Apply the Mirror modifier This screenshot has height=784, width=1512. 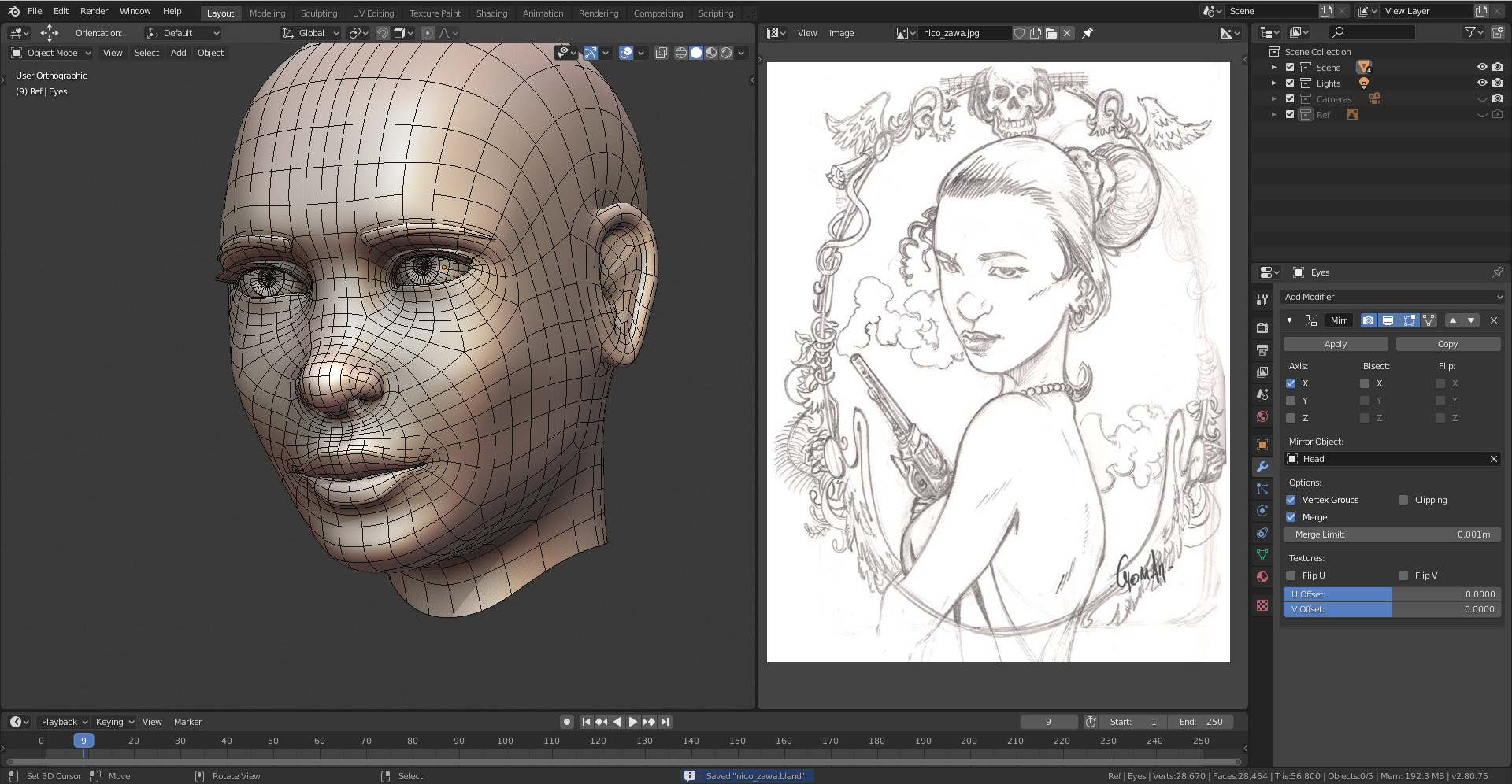coord(1336,344)
